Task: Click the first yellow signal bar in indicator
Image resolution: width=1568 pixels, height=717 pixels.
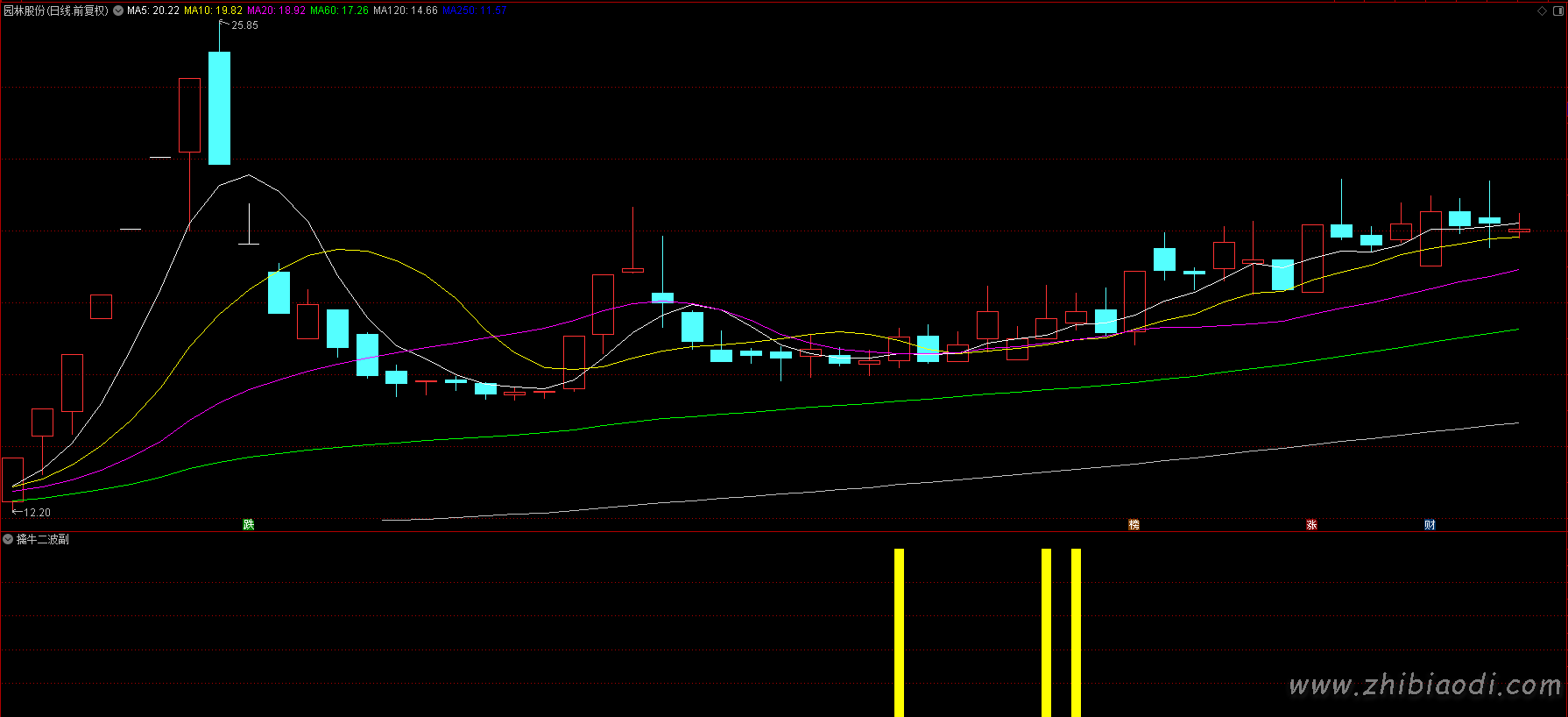Action: tap(899, 631)
